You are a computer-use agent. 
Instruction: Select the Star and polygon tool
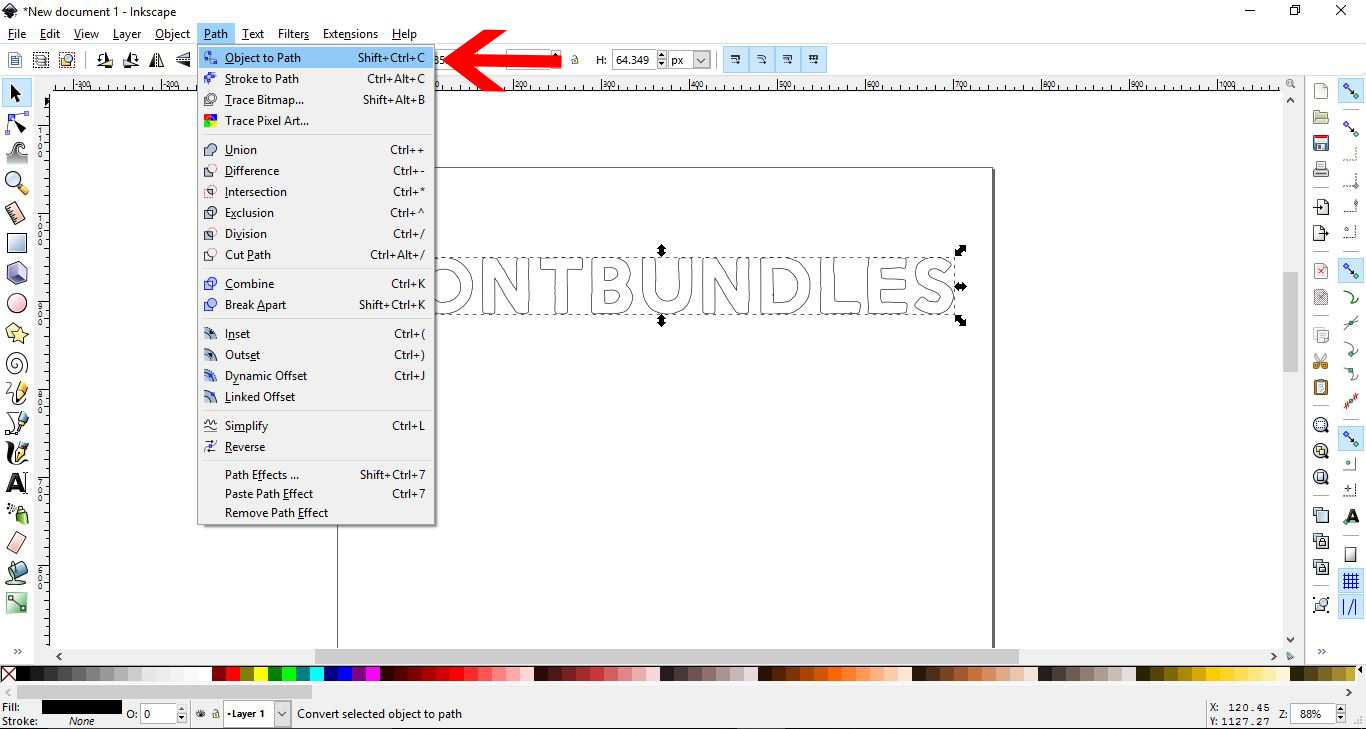(x=16, y=333)
